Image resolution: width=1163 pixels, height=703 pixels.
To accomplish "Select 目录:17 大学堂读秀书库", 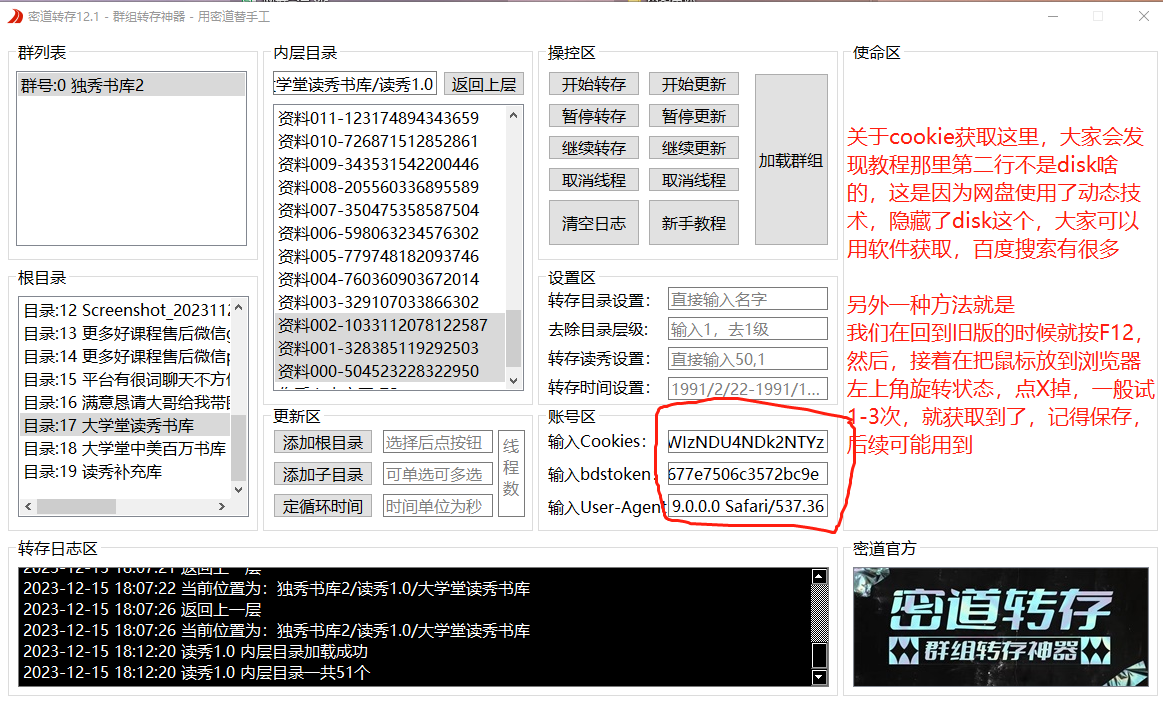I will (125, 425).
